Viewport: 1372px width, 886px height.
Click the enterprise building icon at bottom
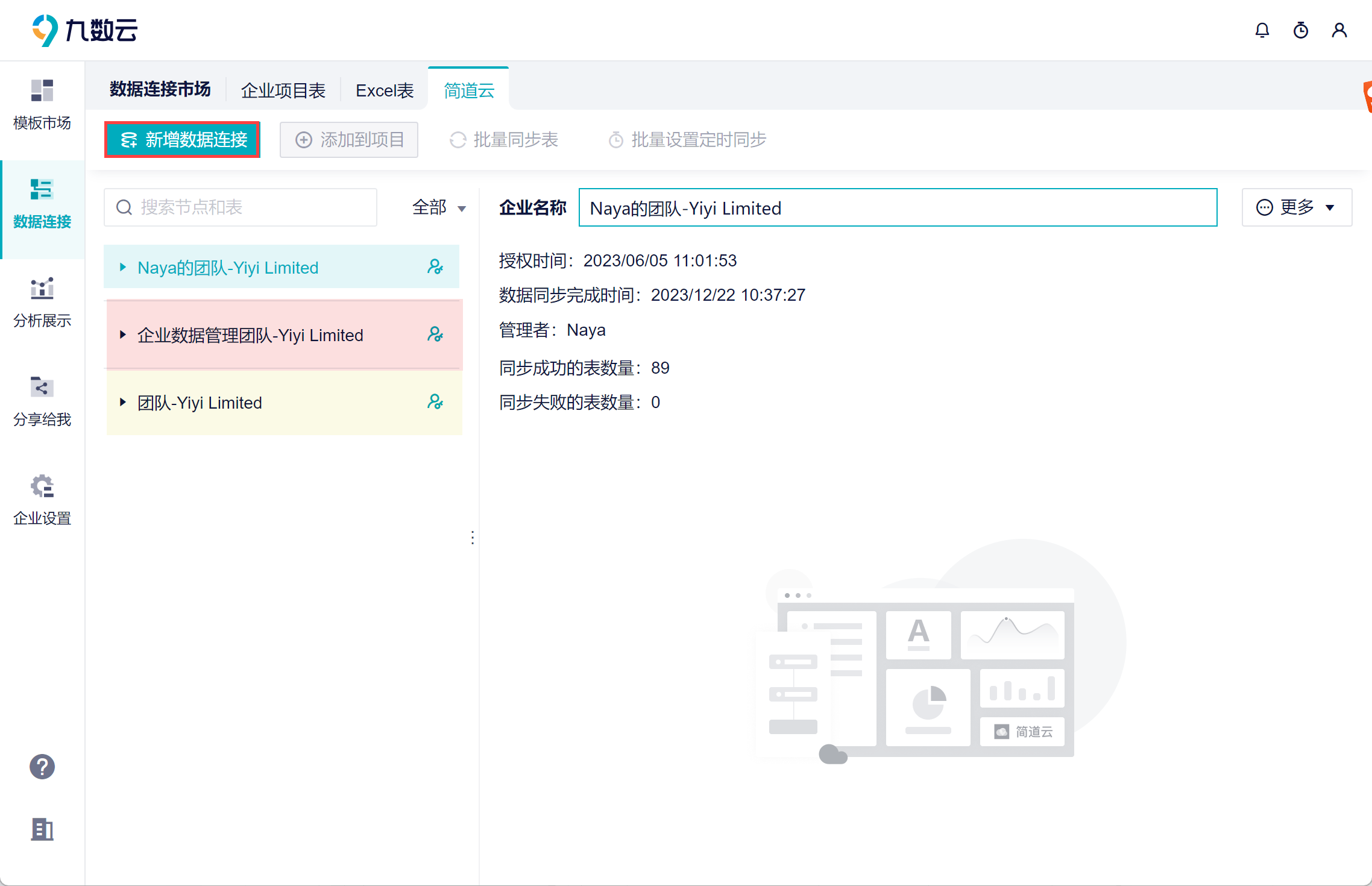[x=42, y=829]
